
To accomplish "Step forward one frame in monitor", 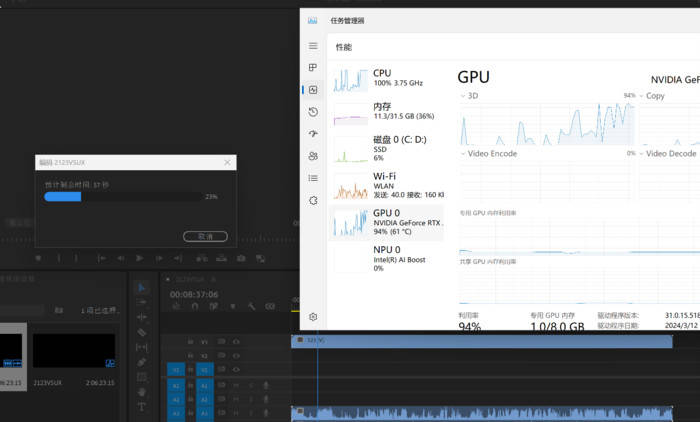I will [159, 258].
